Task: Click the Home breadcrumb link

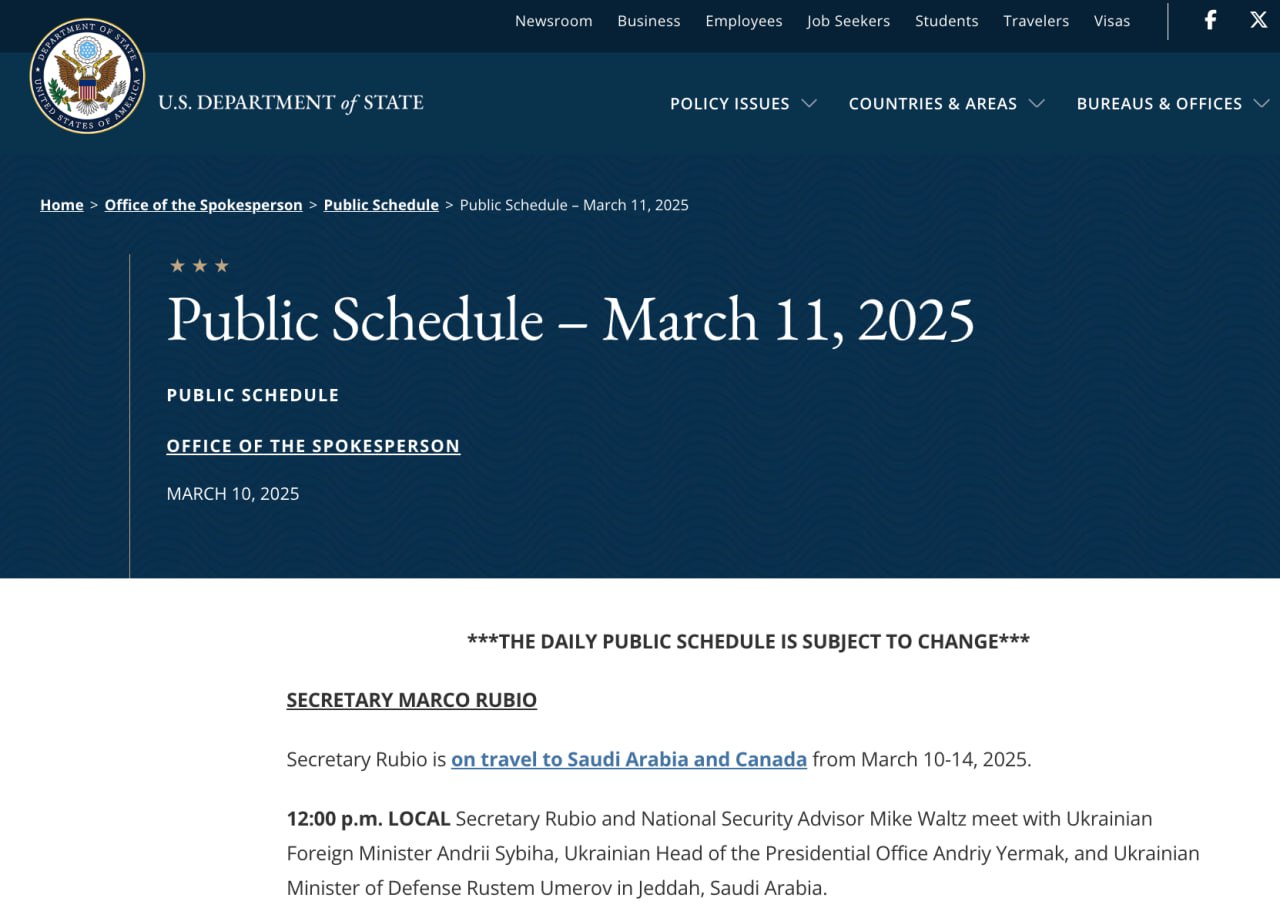Action: (61, 205)
